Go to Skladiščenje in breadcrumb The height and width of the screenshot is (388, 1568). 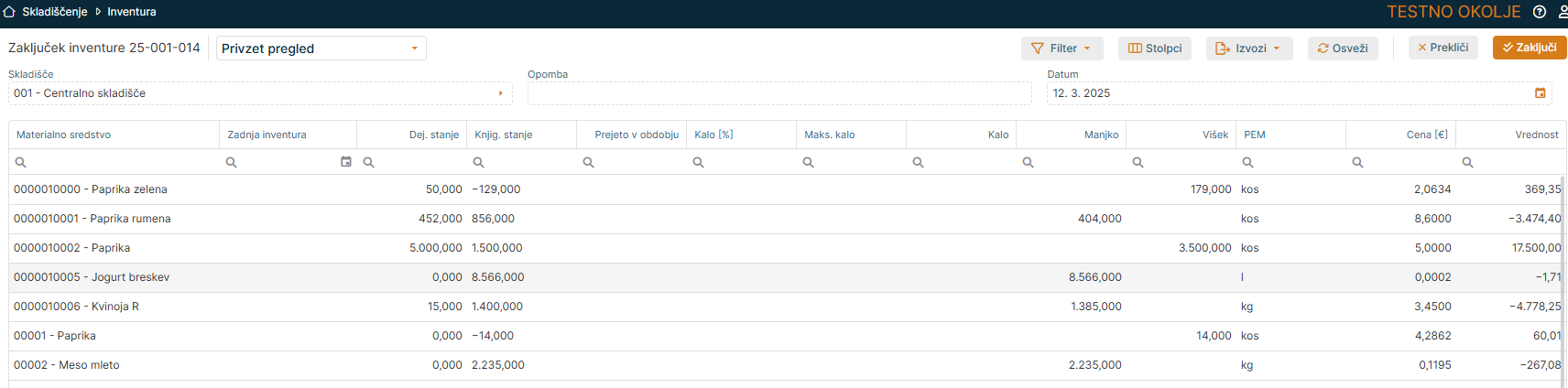pyautogui.click(x=54, y=12)
